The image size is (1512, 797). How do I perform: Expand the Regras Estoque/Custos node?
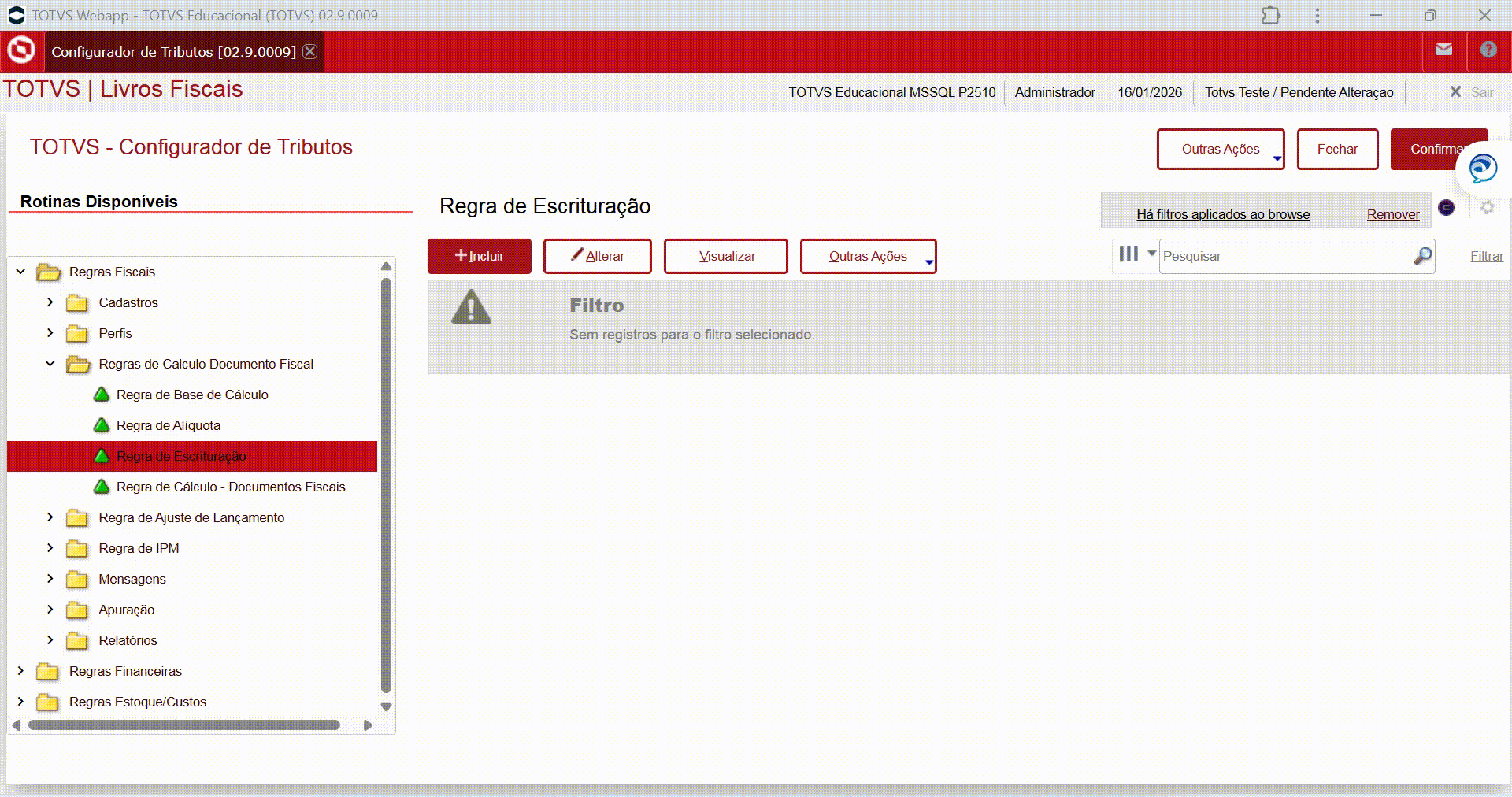[x=20, y=702]
